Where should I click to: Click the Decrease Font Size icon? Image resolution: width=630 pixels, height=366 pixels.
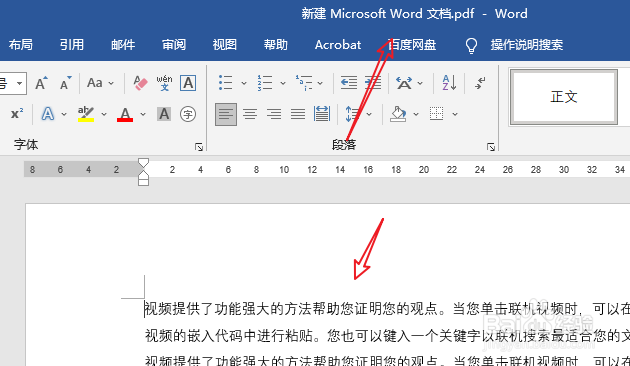[x=65, y=83]
